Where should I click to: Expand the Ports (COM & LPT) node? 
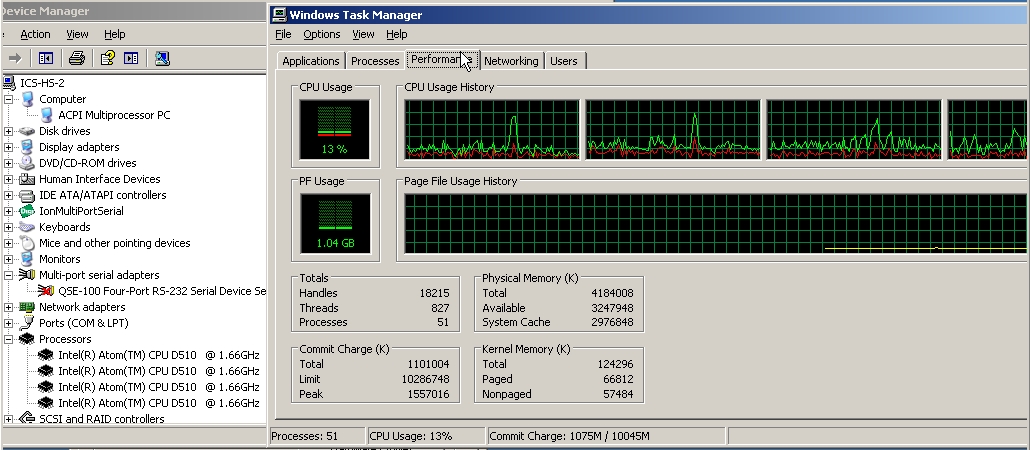[8, 323]
